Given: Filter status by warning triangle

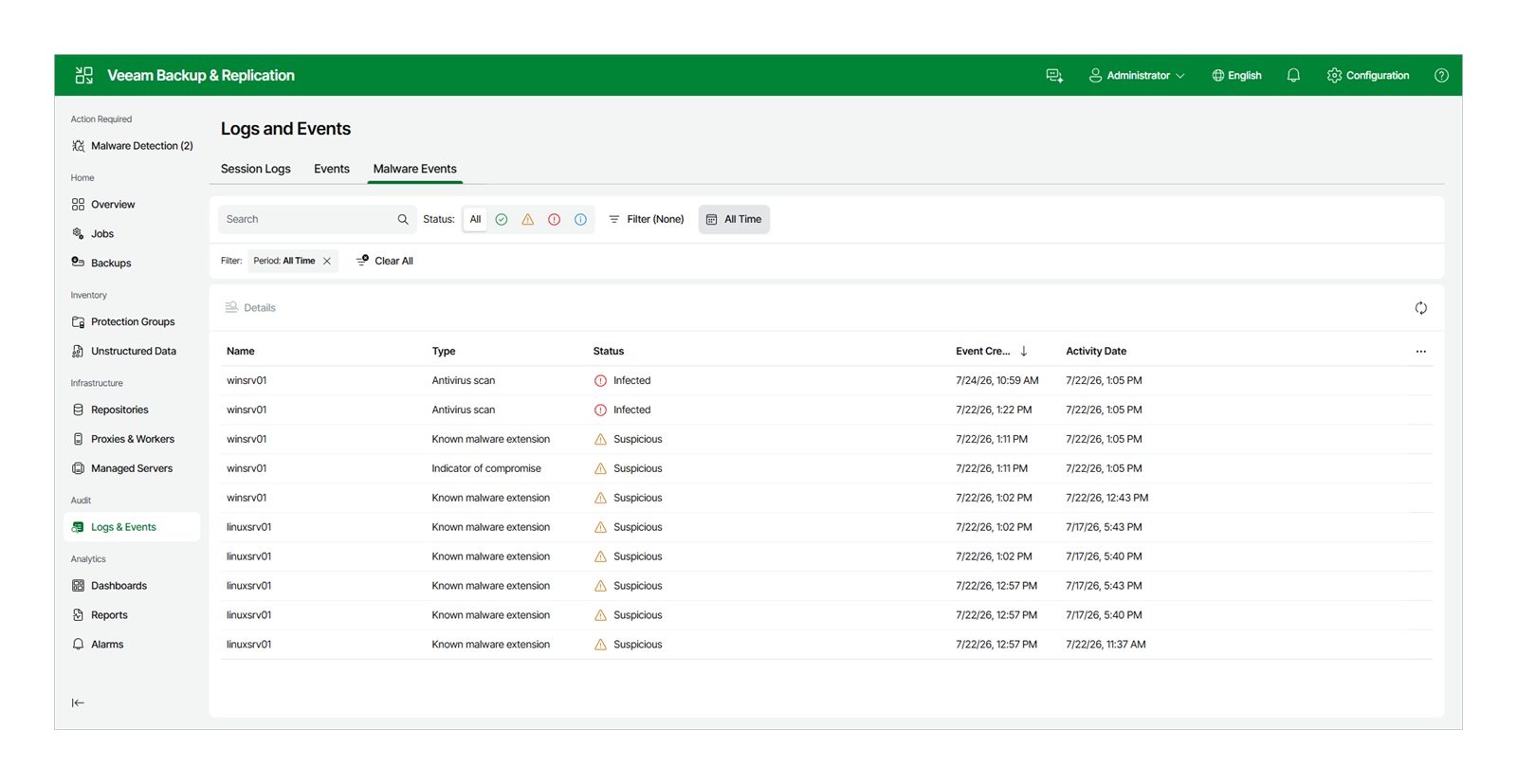Looking at the screenshot, I should pos(528,220).
